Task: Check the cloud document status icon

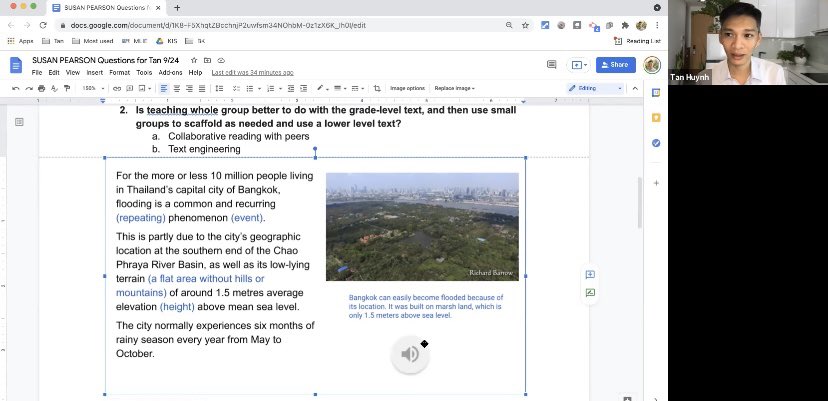Action: [x=221, y=60]
